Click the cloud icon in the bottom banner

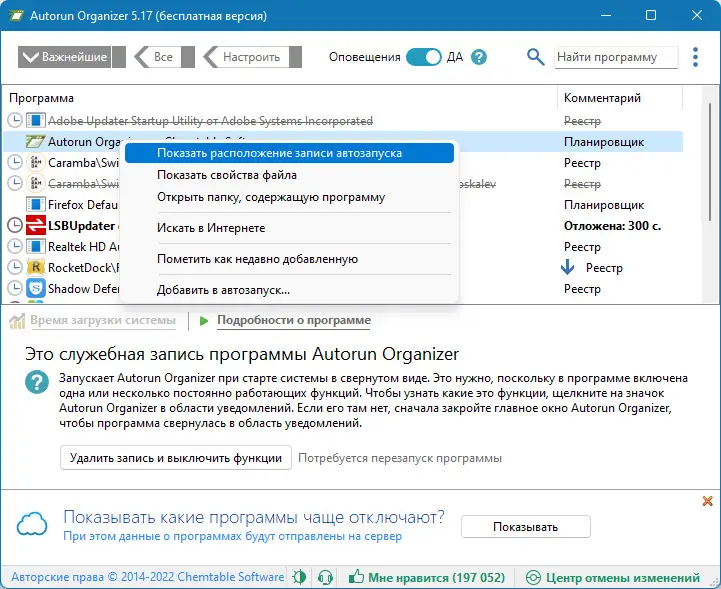[32, 525]
